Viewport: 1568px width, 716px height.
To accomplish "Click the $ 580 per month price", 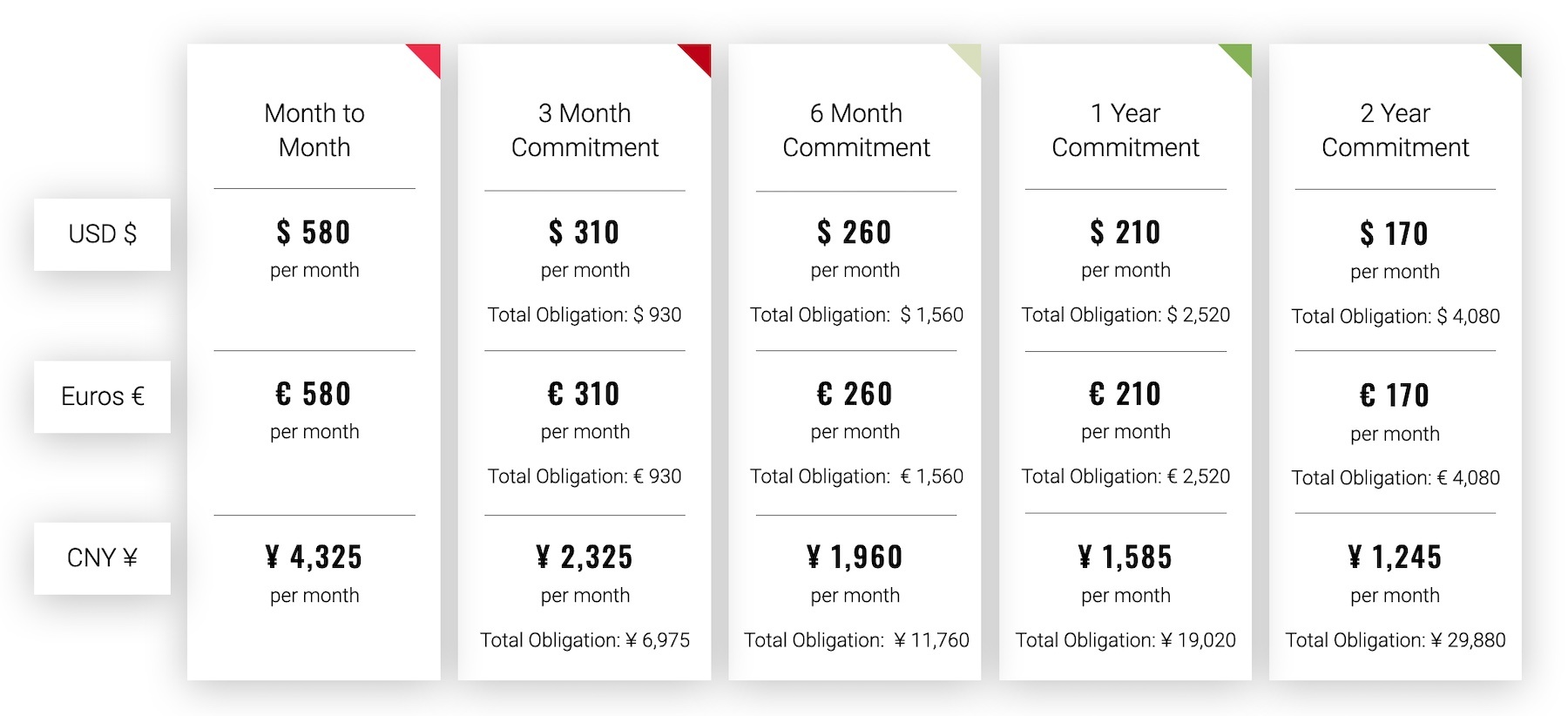I will point(314,233).
